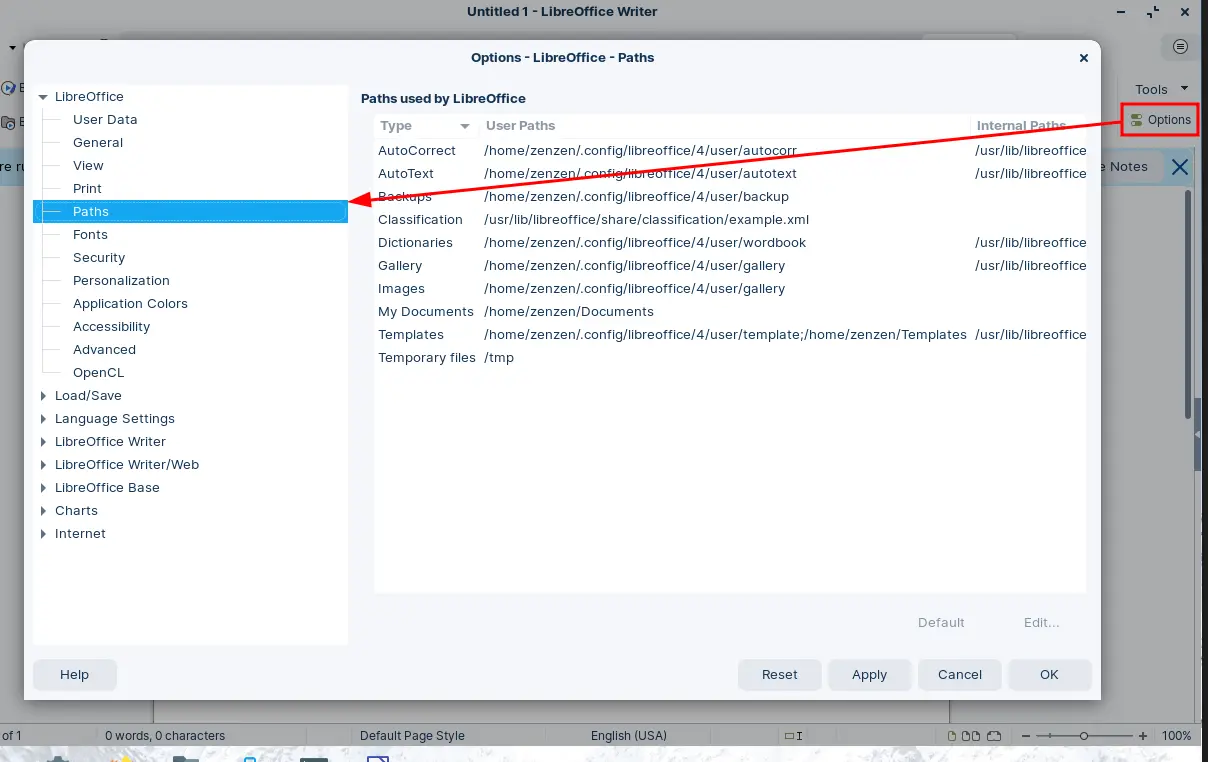This screenshot has height=762, width=1208.
Task: Click English (USA) language in status bar
Action: (x=629, y=736)
